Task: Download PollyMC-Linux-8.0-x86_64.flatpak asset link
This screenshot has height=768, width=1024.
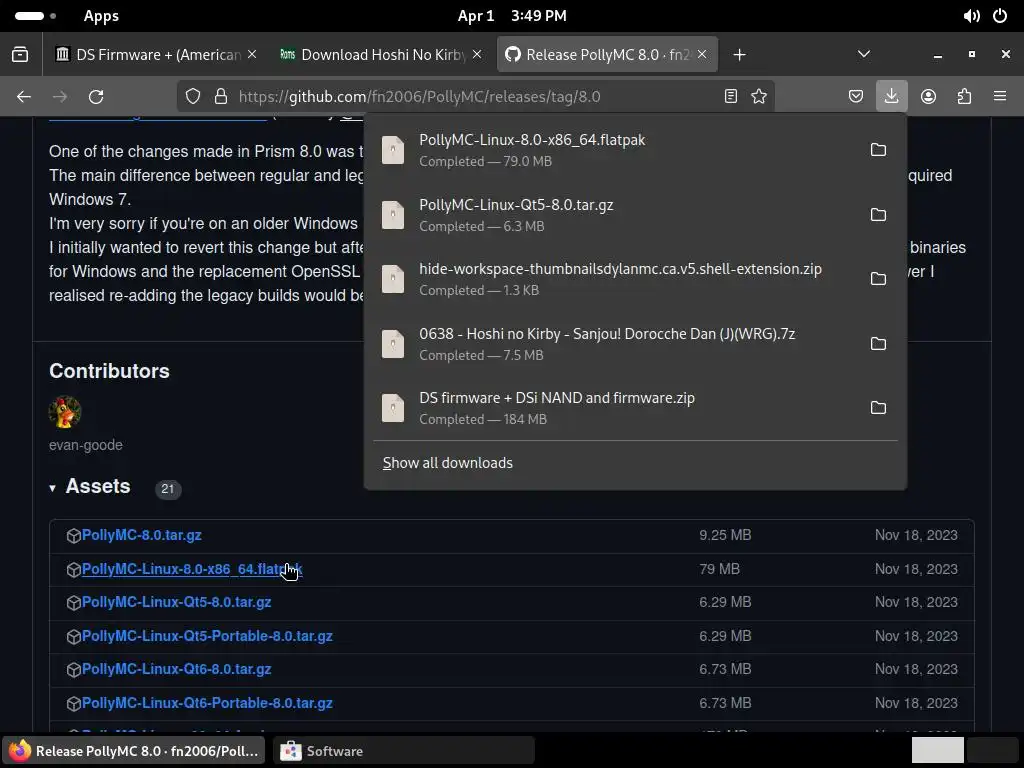Action: 191,569
